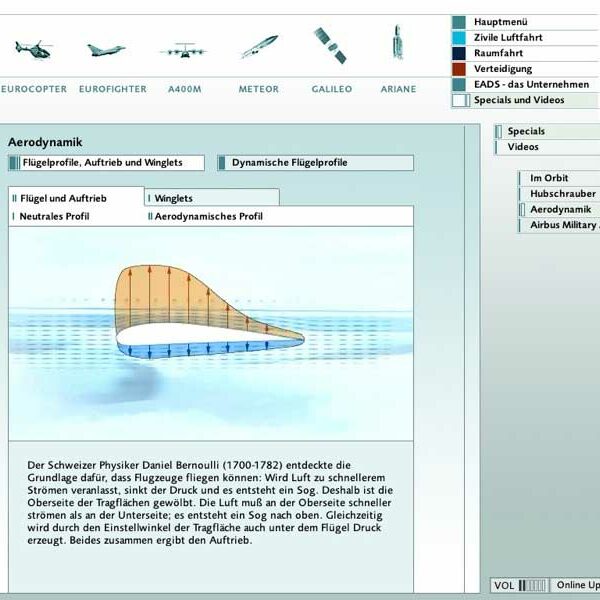Select the Galileo satellite icon
This screenshot has height=600, width=600.
331,45
